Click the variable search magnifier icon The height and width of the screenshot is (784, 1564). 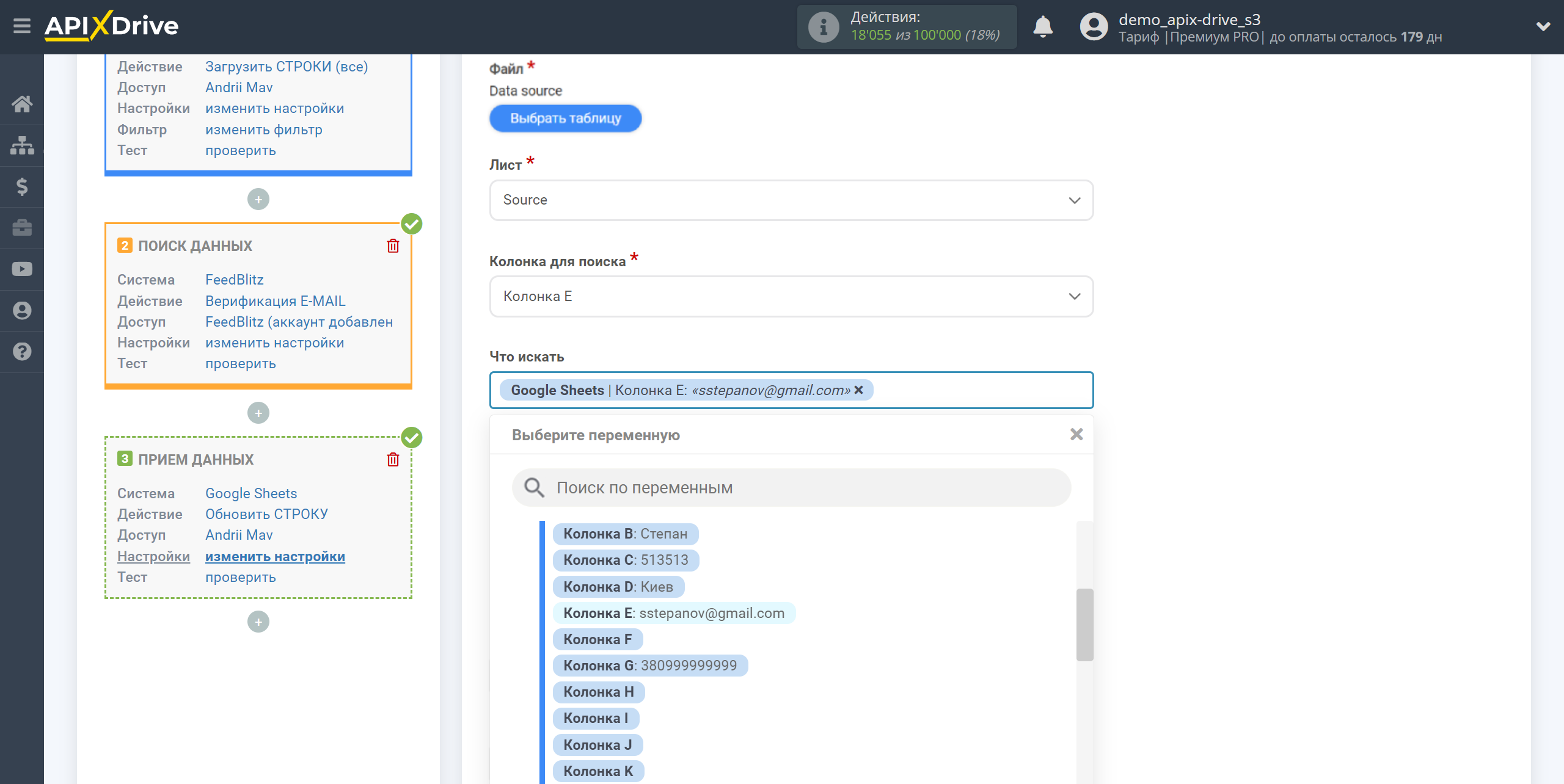534,487
